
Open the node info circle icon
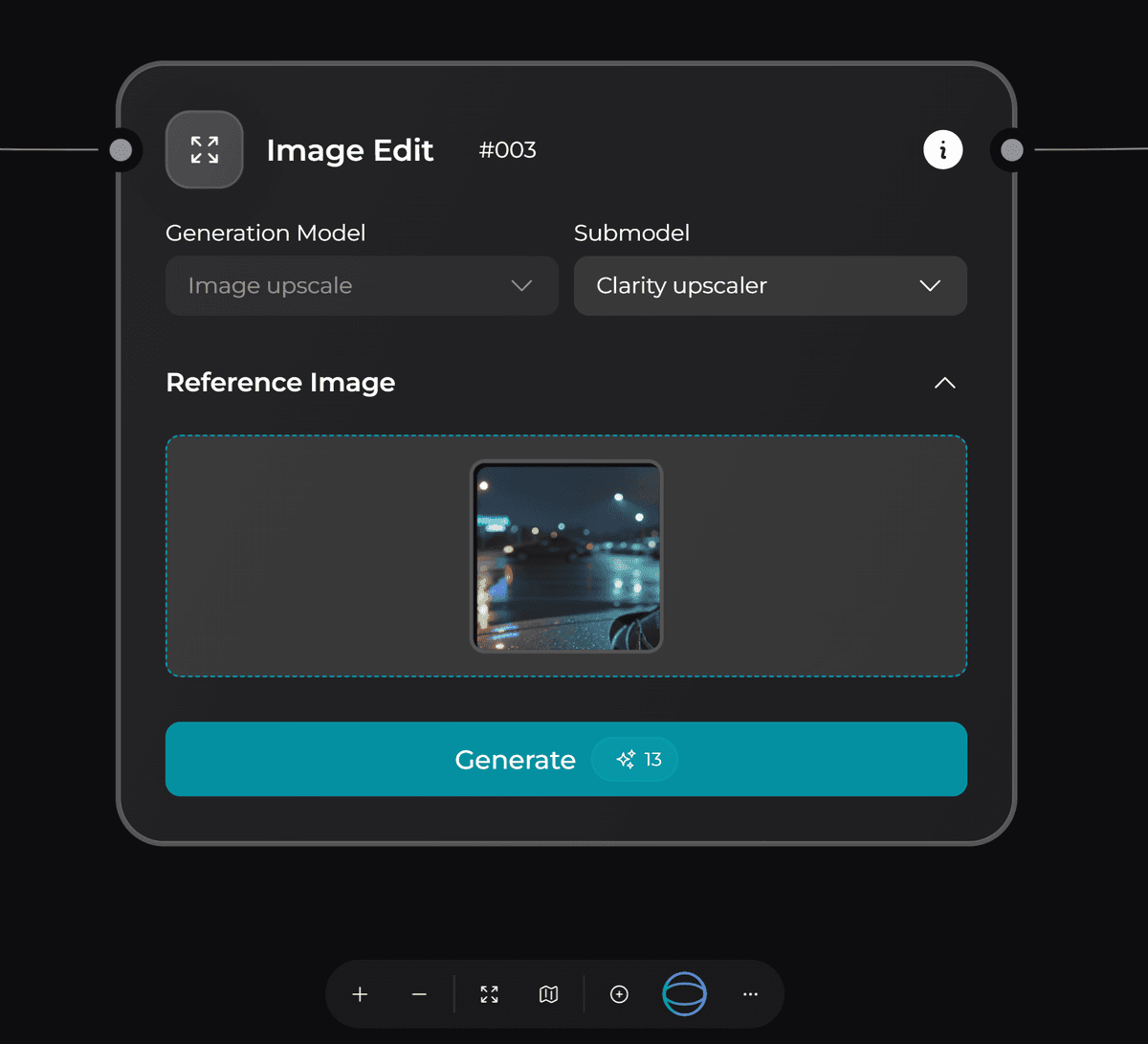coord(943,149)
